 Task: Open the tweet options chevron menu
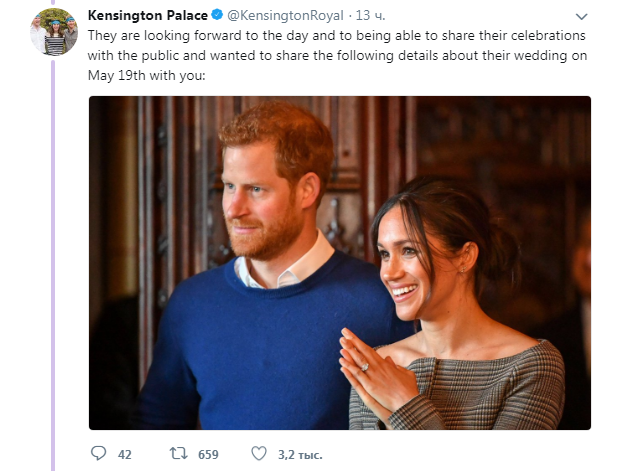(x=582, y=17)
